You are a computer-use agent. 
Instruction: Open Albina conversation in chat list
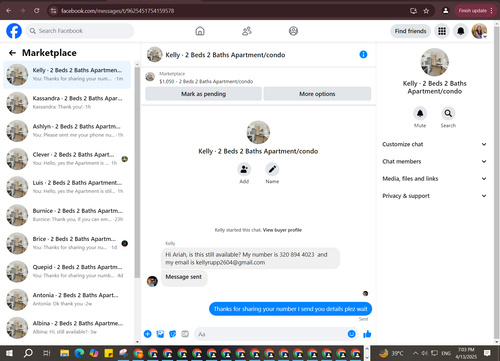pyautogui.click(x=67, y=328)
